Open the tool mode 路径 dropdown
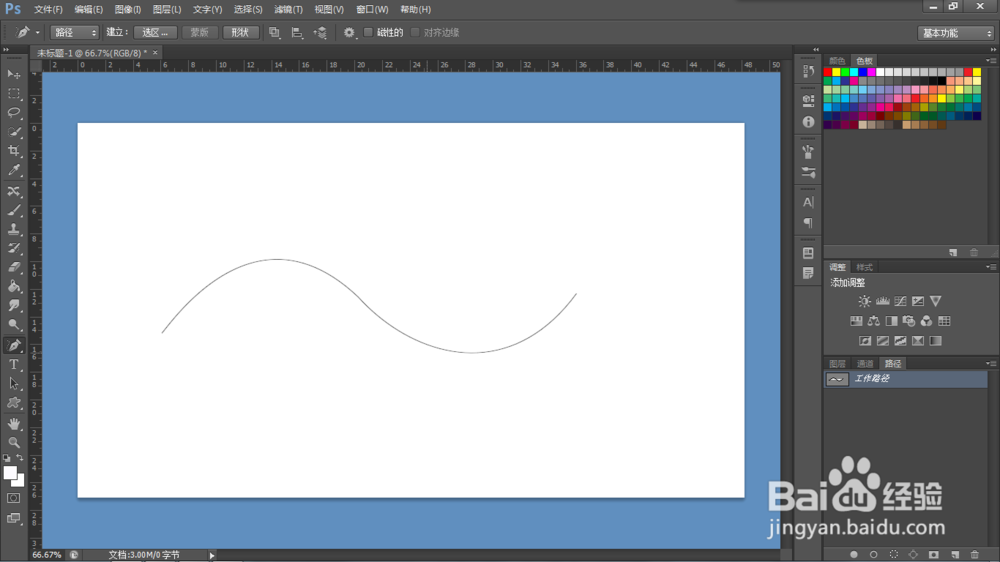 point(75,33)
